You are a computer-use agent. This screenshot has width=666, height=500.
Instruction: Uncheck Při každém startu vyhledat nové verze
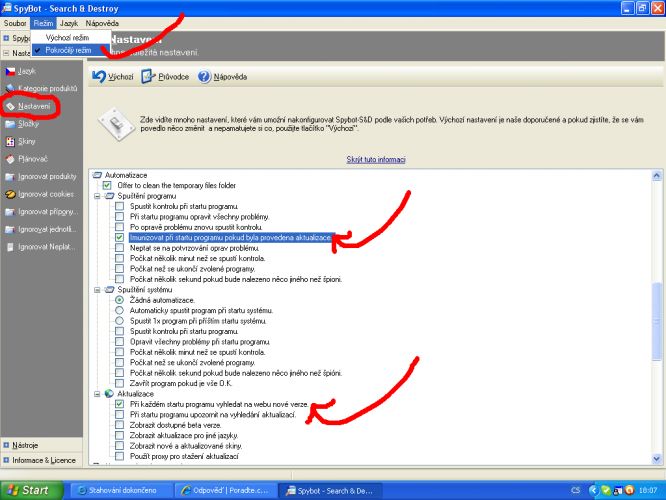click(119, 404)
